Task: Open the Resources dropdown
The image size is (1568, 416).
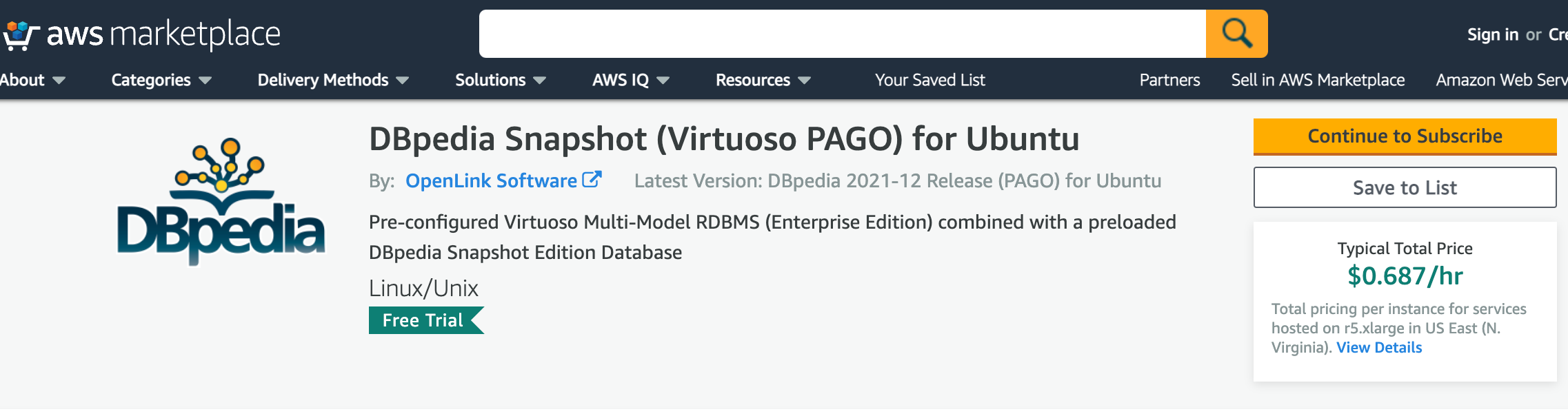Action: (762, 80)
